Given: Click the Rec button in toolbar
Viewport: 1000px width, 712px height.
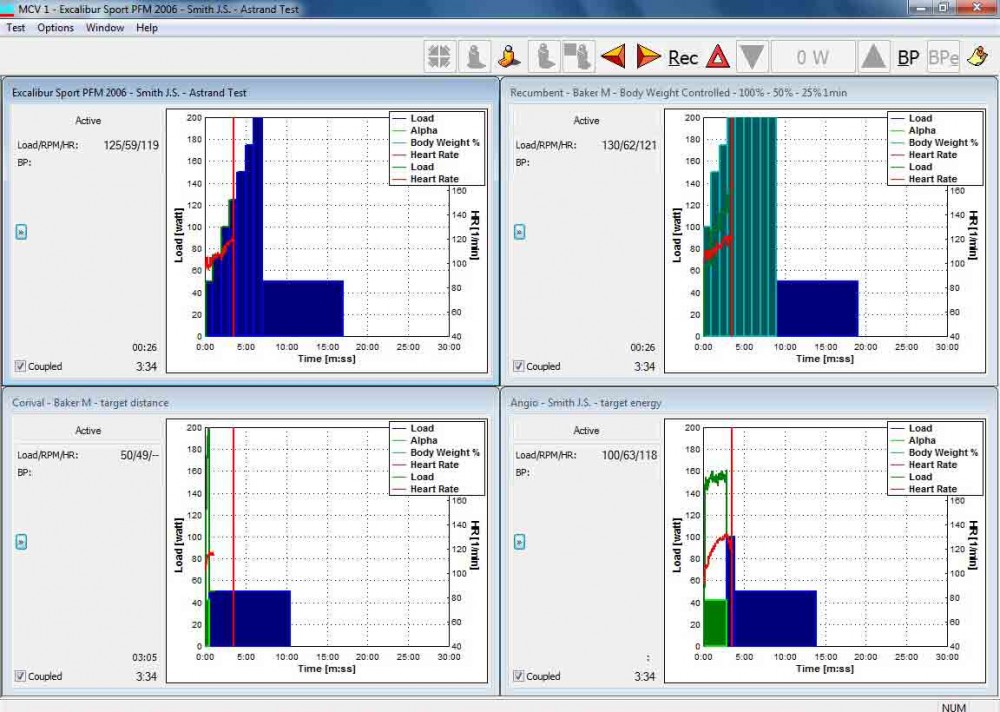Looking at the screenshot, I should pos(683,58).
